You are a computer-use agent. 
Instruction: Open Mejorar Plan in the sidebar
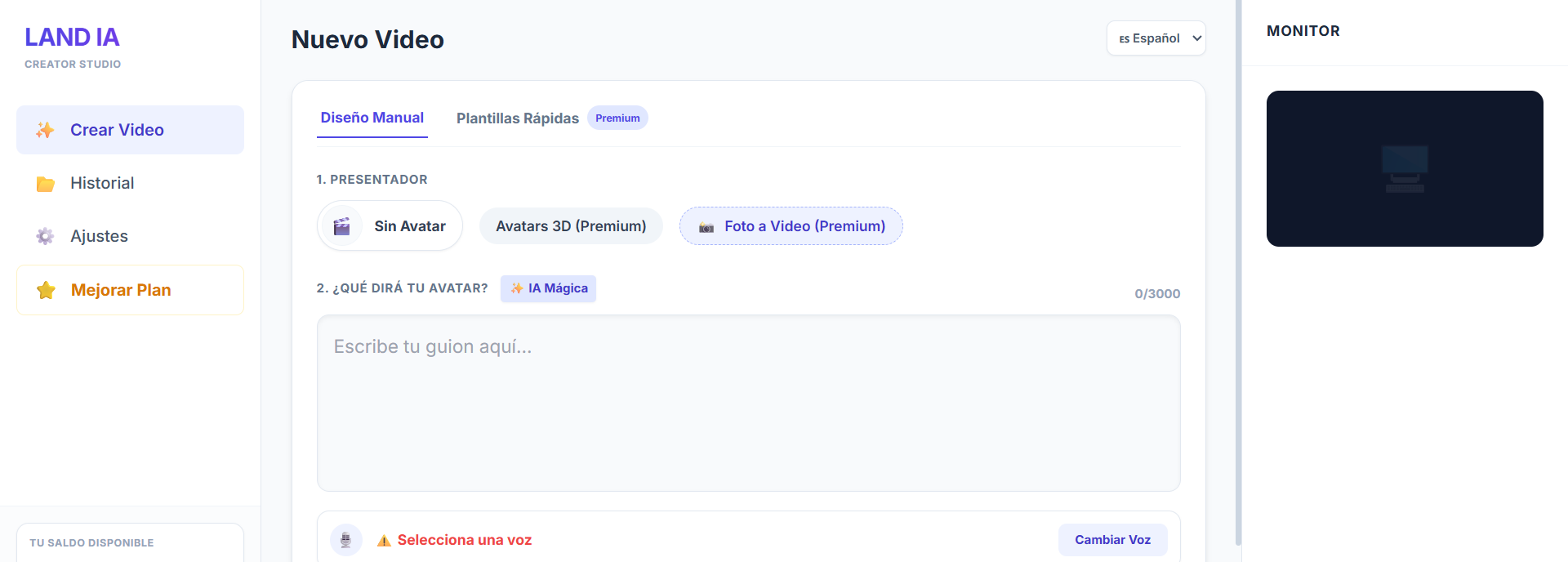pyautogui.click(x=130, y=290)
